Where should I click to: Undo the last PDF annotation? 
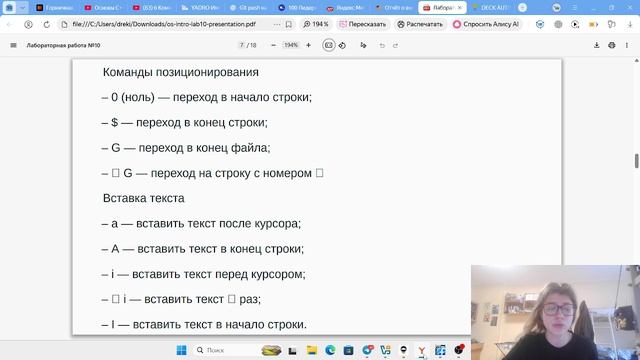tap(382, 45)
